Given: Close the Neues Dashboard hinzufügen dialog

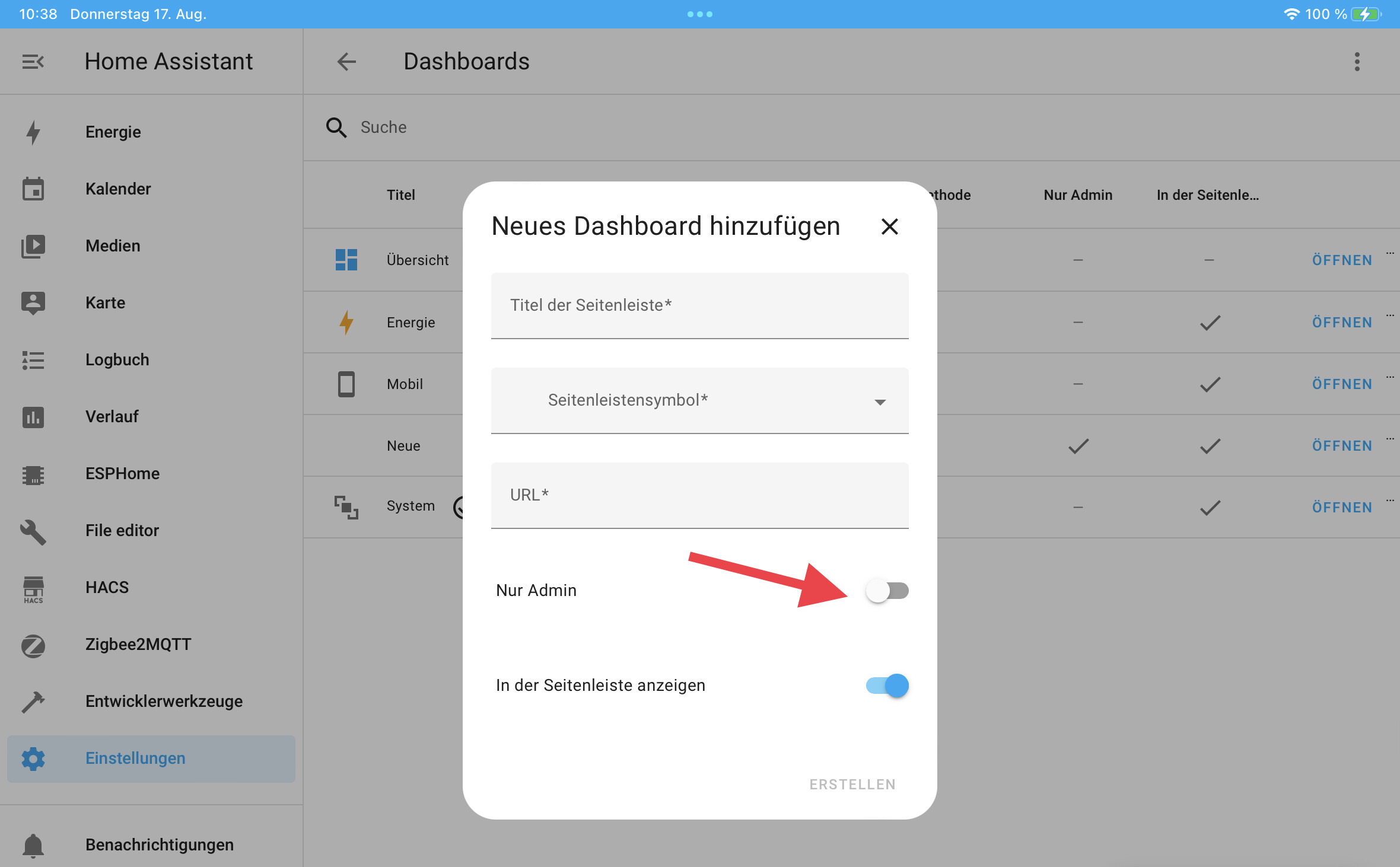Looking at the screenshot, I should pyautogui.click(x=889, y=226).
